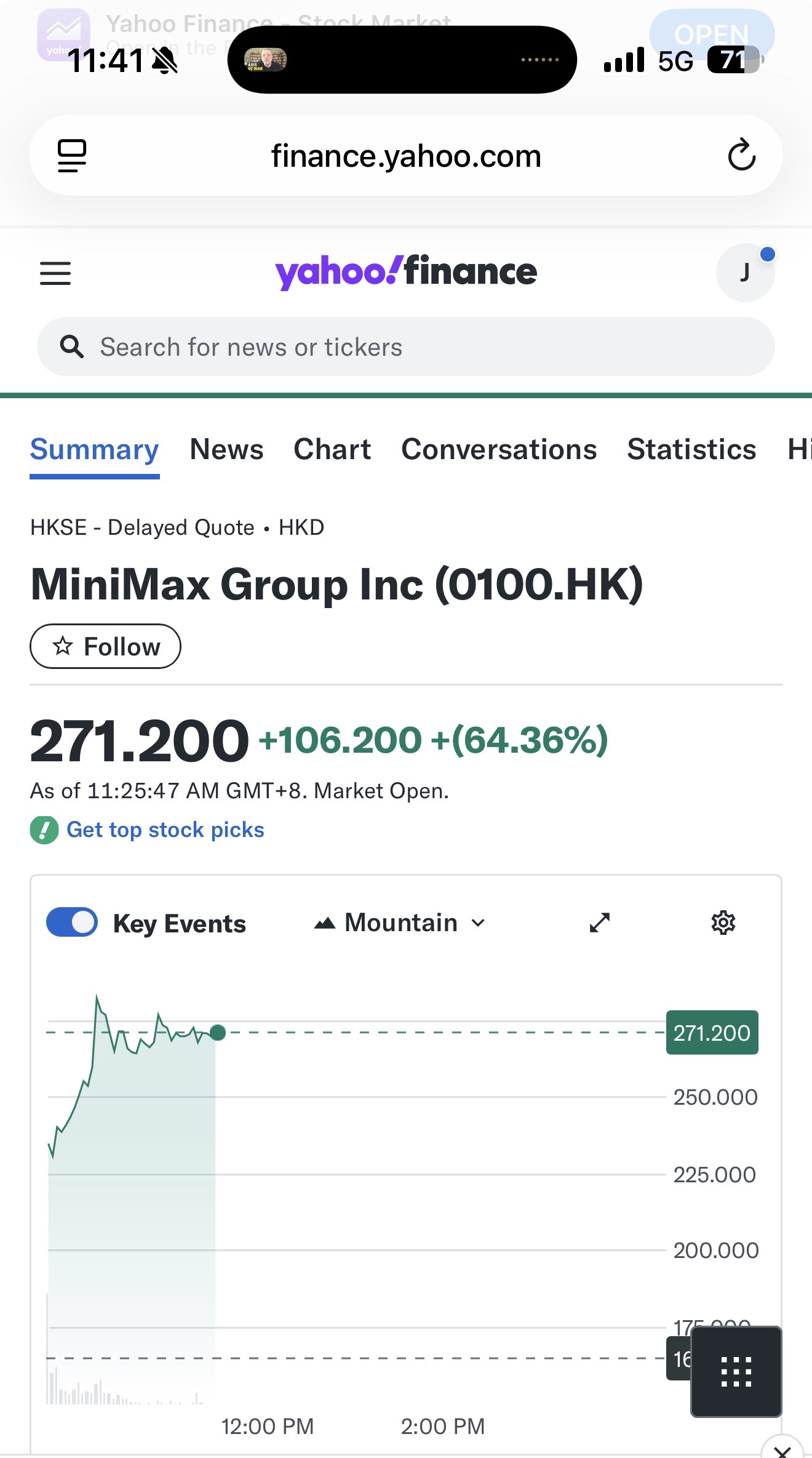The image size is (812, 1458).
Task: Tap OPEN on the Yahoo Finance app banner
Action: [711, 34]
